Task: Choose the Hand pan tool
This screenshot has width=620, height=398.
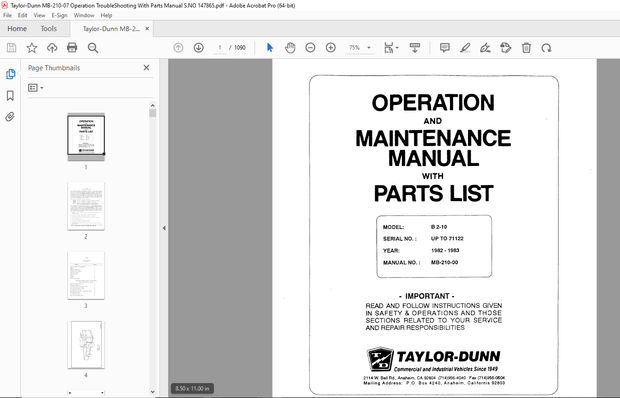Action: (x=290, y=48)
